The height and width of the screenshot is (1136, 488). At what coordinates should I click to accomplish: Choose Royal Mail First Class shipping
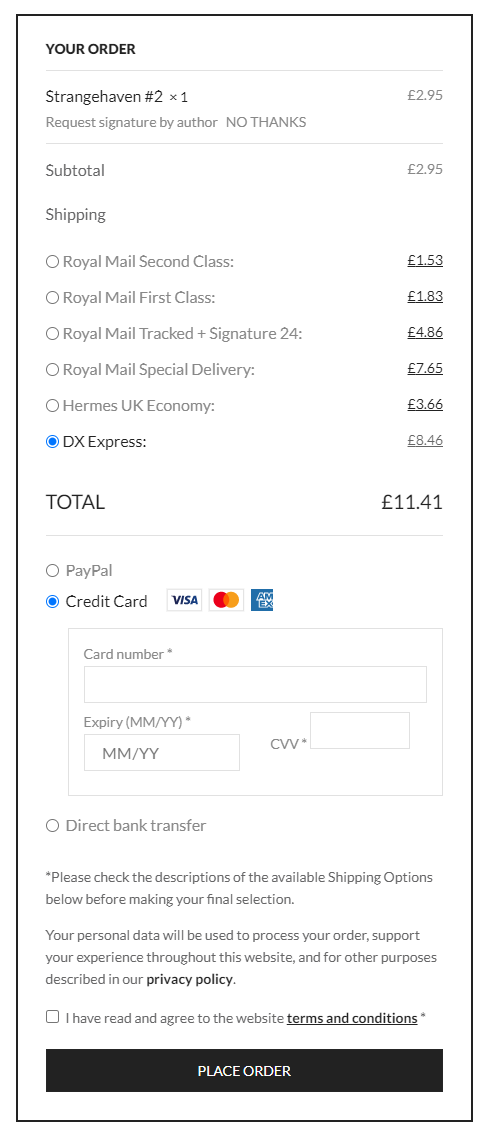point(52,298)
